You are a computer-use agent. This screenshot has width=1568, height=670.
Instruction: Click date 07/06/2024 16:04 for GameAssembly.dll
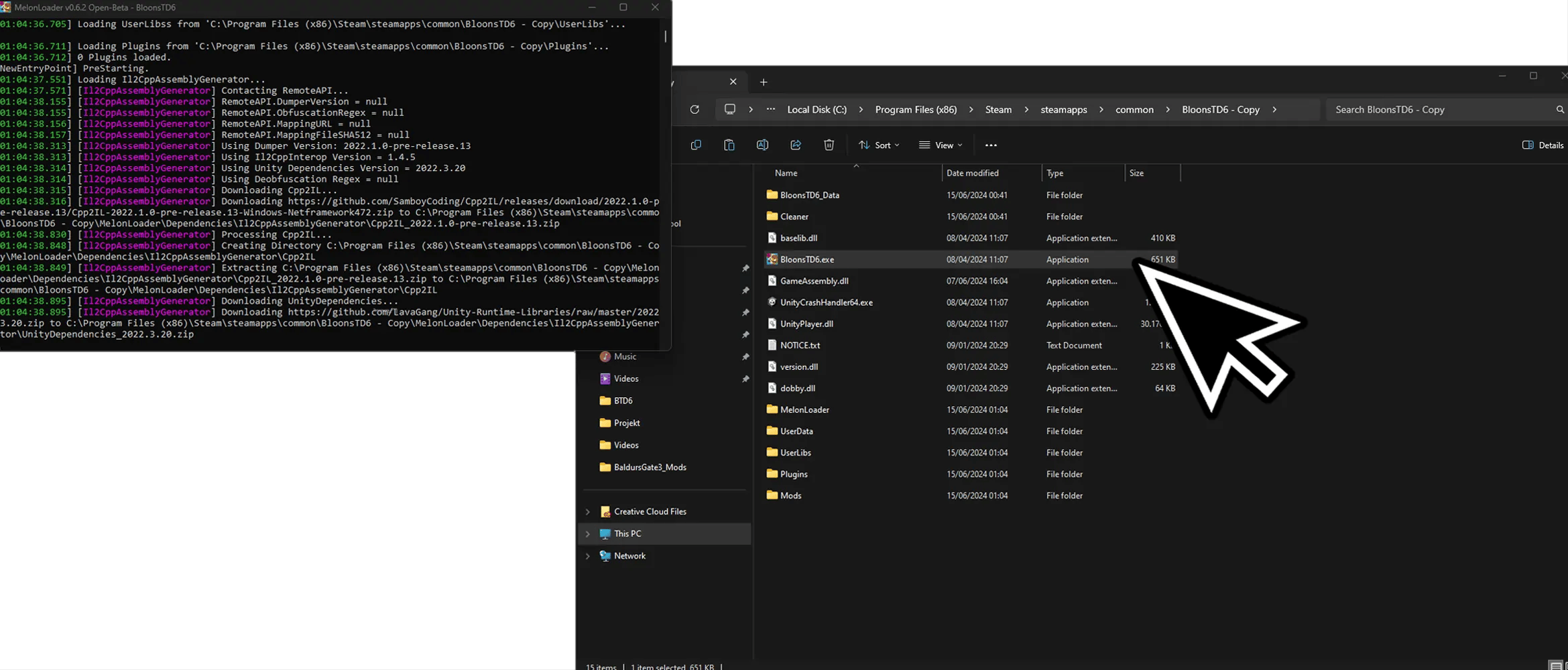click(x=977, y=281)
